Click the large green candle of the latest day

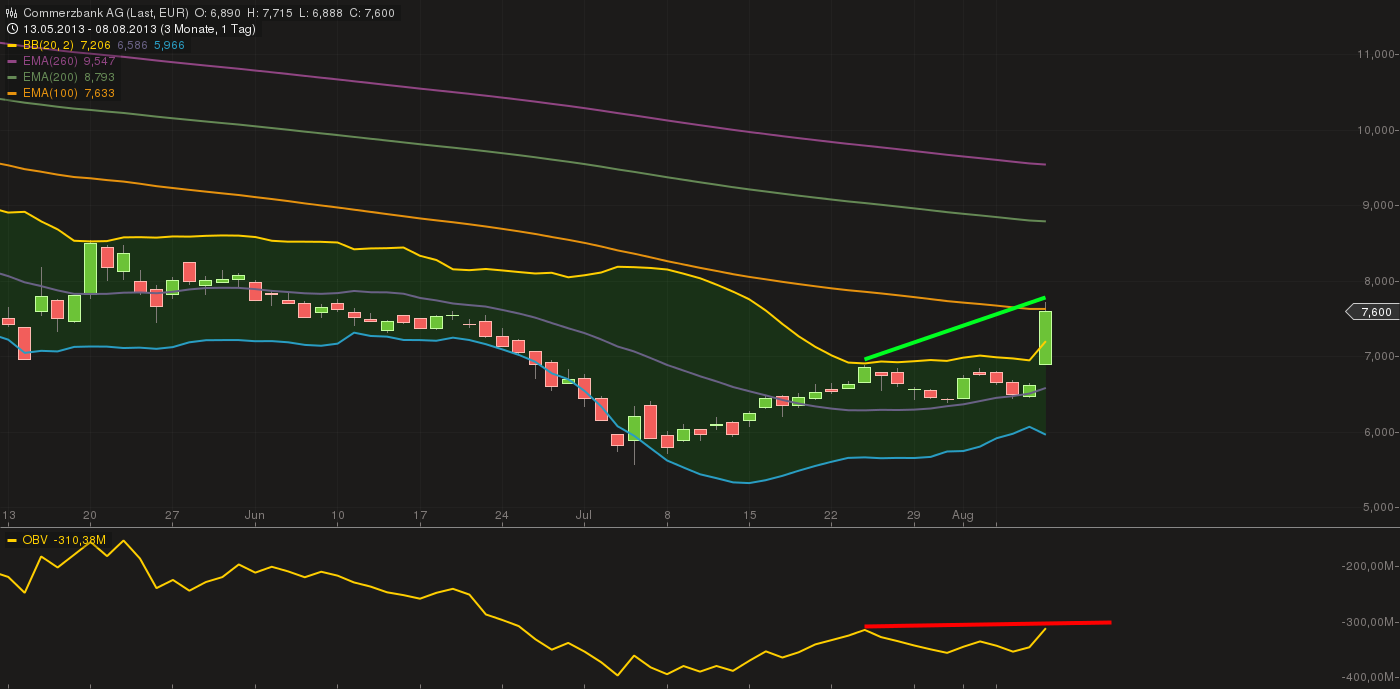1045,338
